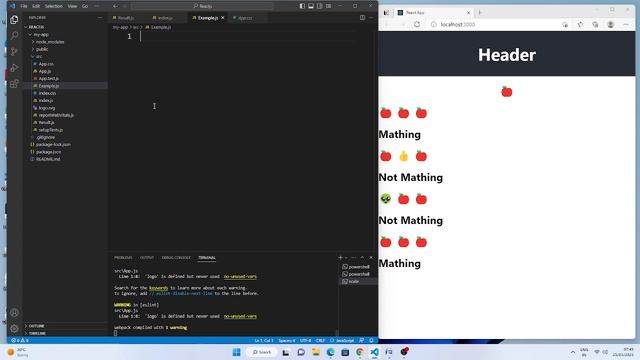Open Source Control view in activity bar

tap(14, 51)
